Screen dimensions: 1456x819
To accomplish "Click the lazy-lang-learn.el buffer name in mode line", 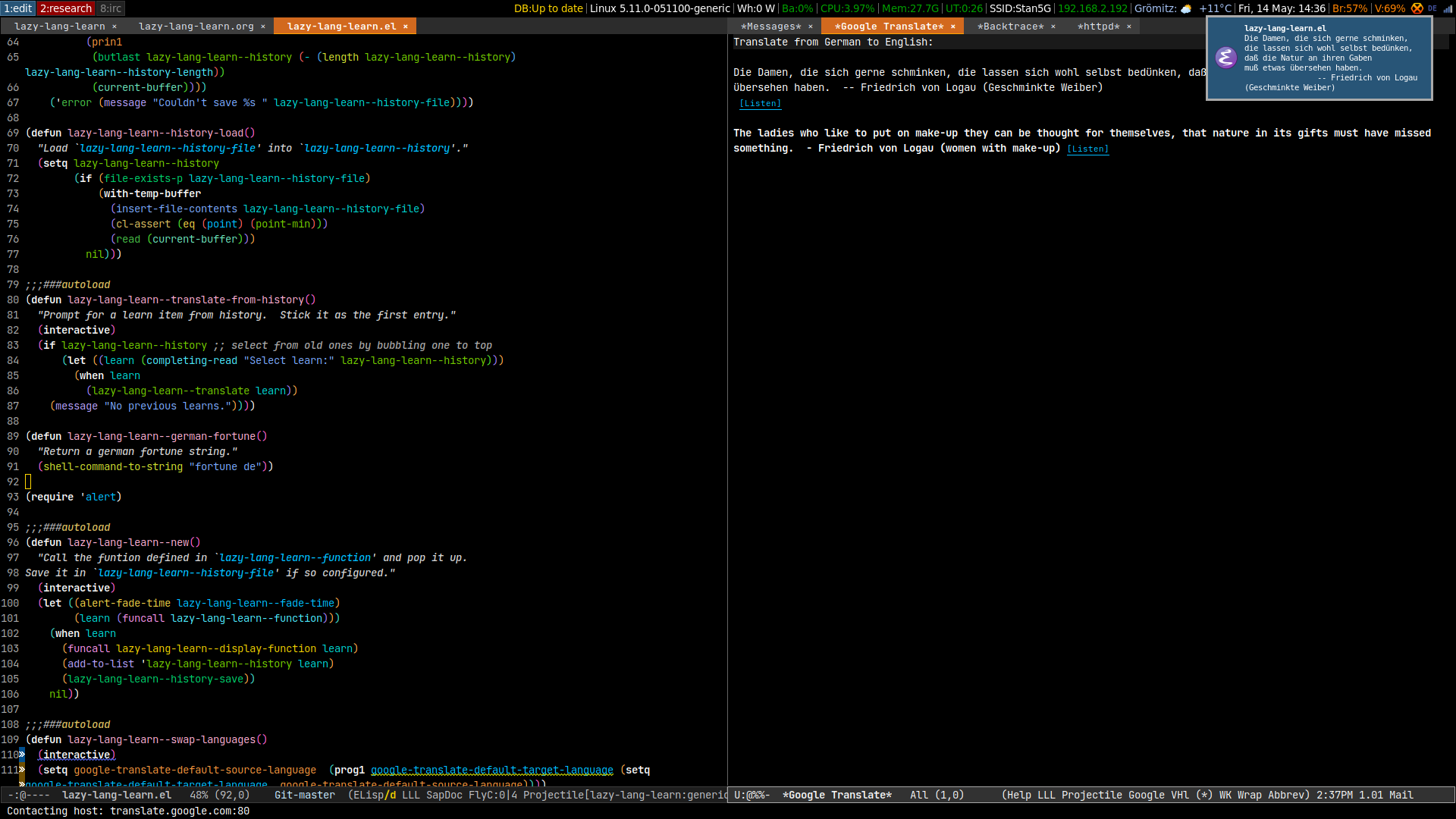I will (x=117, y=795).
